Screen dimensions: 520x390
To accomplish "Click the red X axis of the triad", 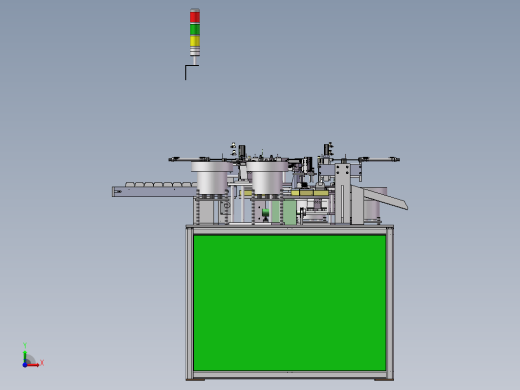I will (33, 365).
